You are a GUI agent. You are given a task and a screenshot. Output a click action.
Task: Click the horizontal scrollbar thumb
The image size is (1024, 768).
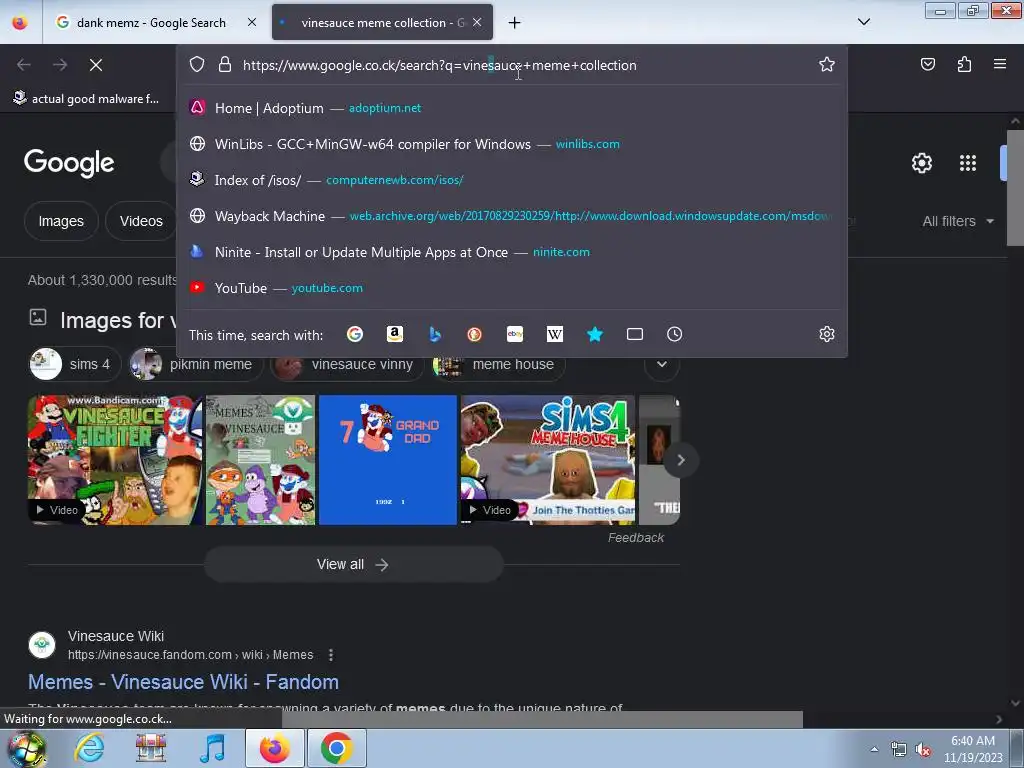[542, 719]
